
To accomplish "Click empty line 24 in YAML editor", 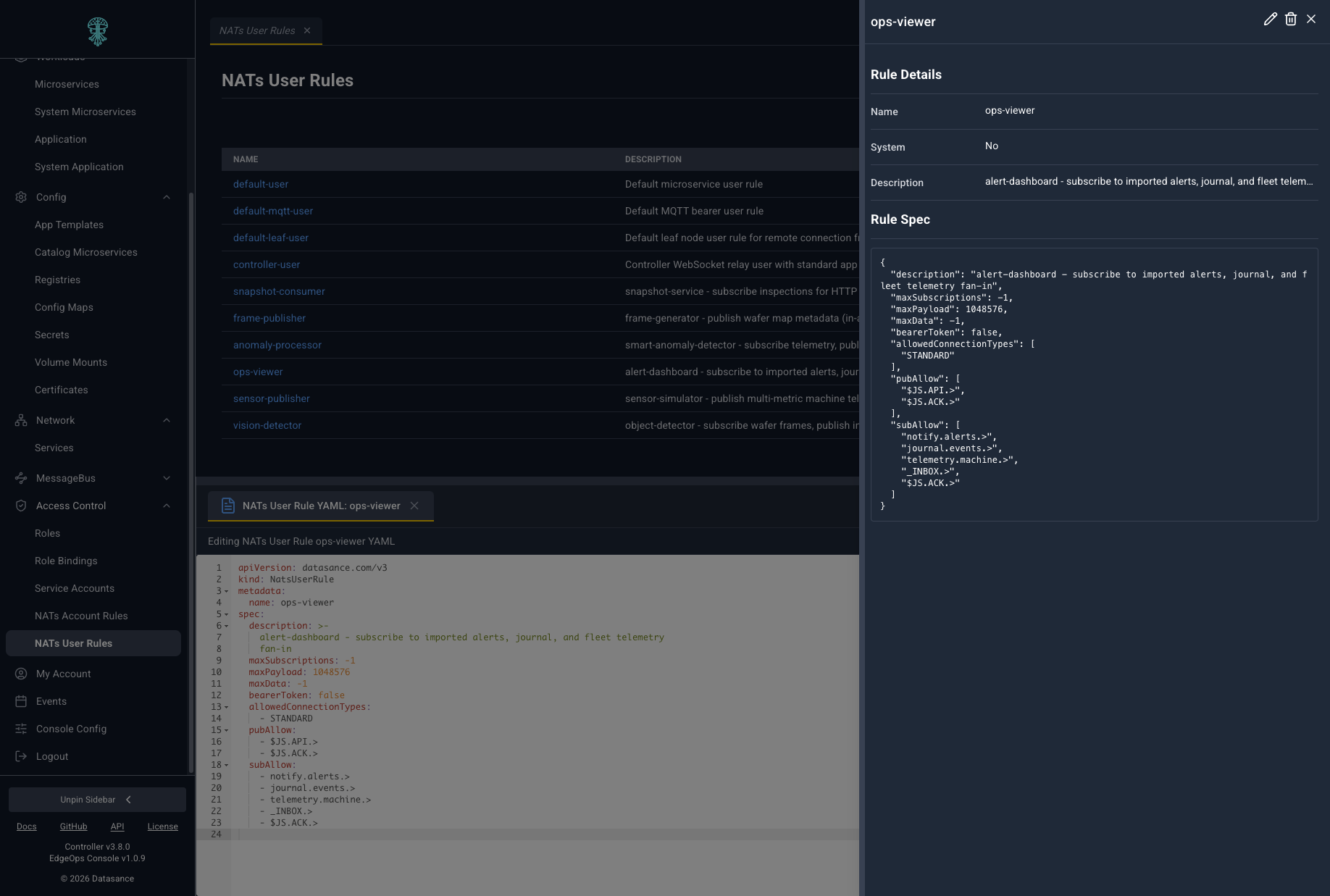I will click(x=543, y=834).
